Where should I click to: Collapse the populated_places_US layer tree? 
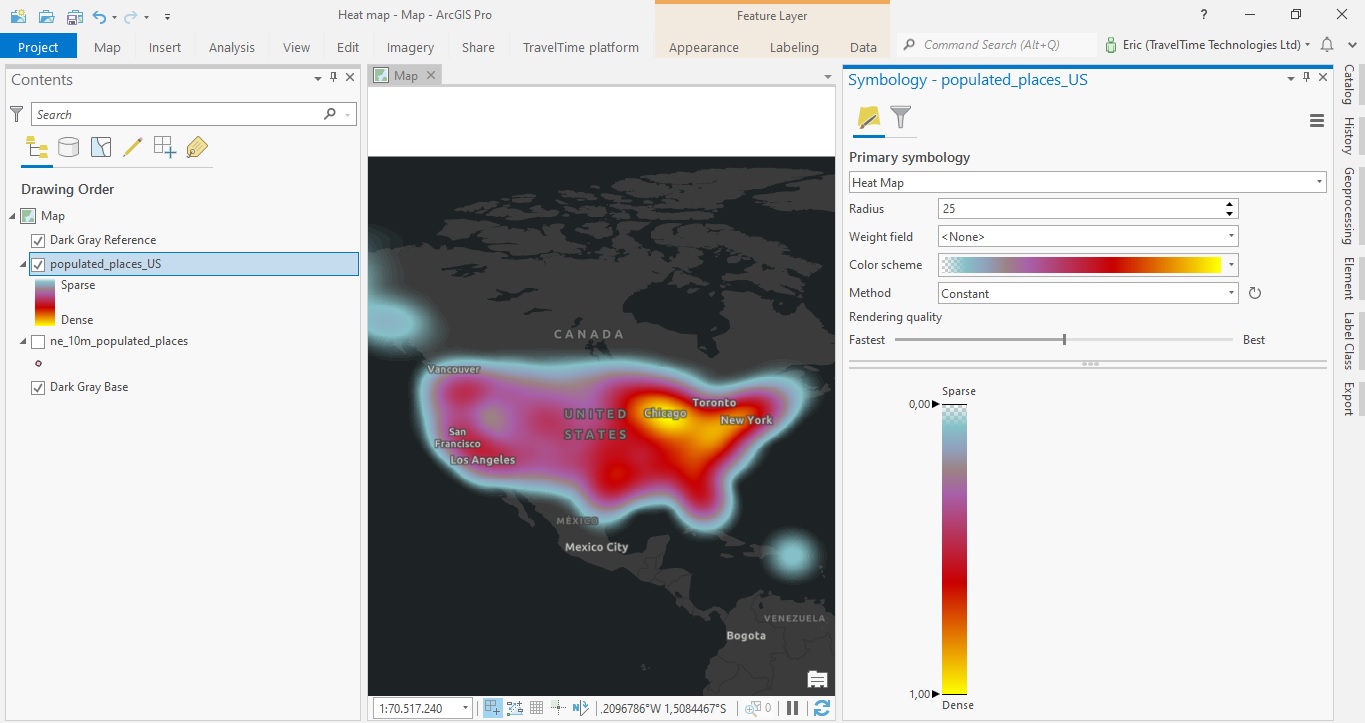[x=21, y=263]
